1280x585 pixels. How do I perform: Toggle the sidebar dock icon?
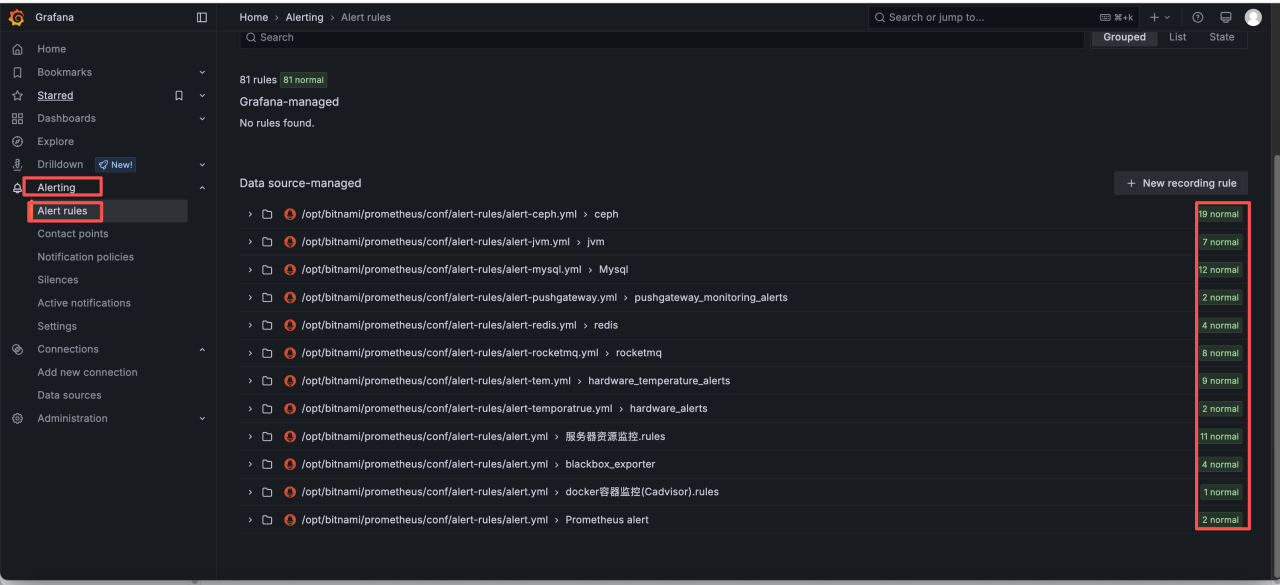click(202, 17)
